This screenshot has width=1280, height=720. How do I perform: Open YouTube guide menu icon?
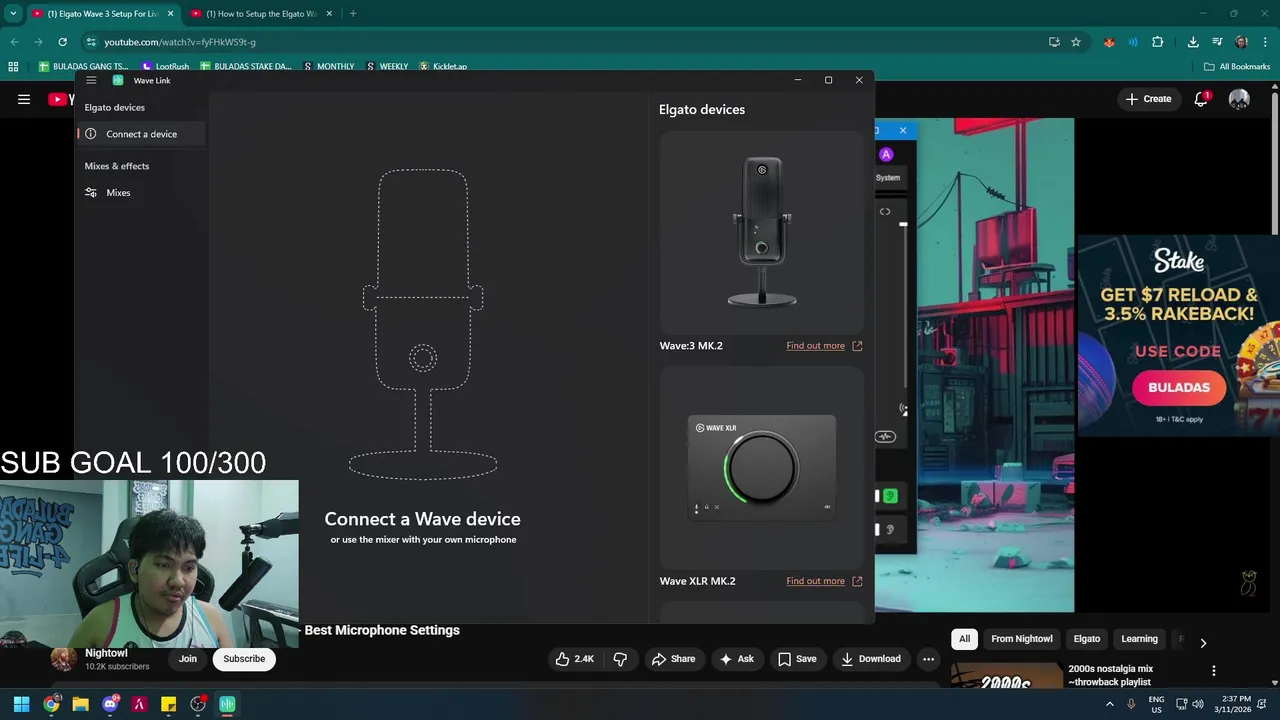[x=24, y=99]
